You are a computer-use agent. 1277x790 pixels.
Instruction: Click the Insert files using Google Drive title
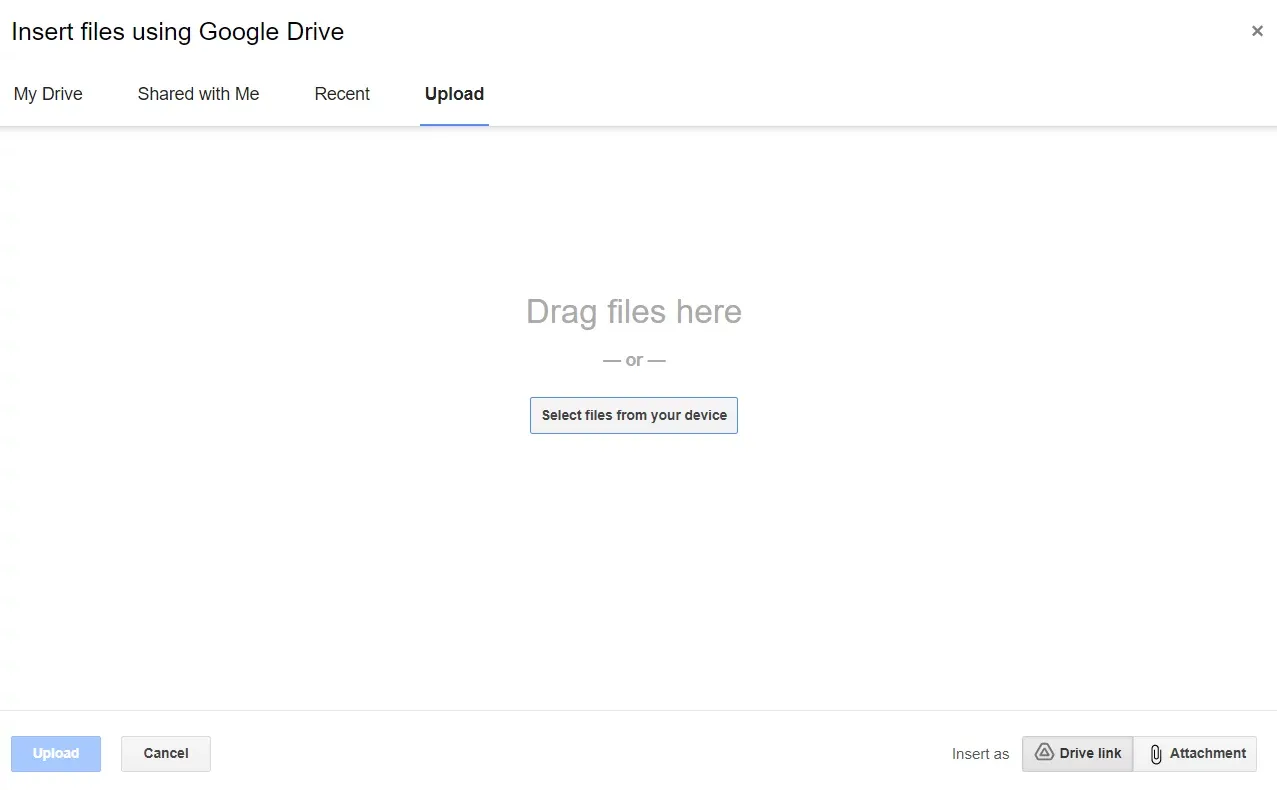(x=177, y=31)
